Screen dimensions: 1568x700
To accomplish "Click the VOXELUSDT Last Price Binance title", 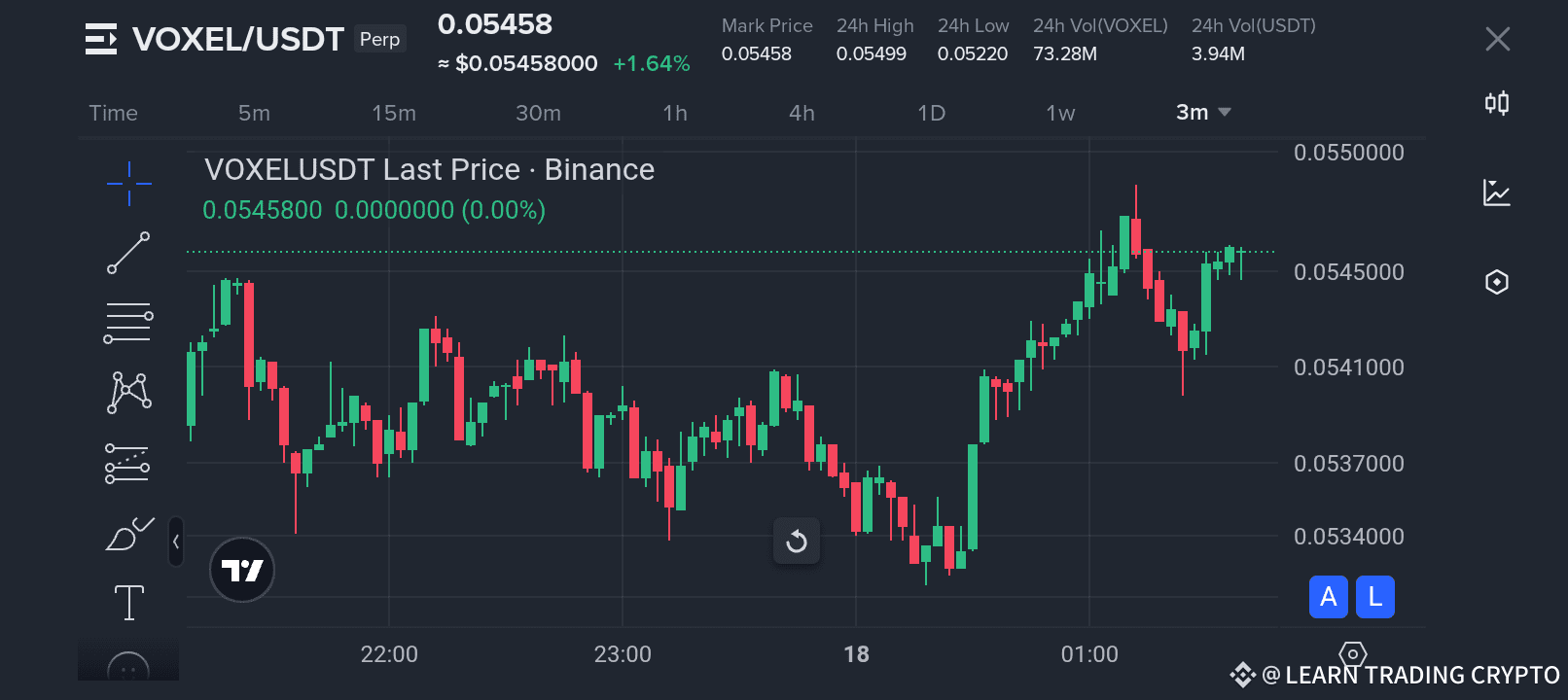I will click(430, 170).
